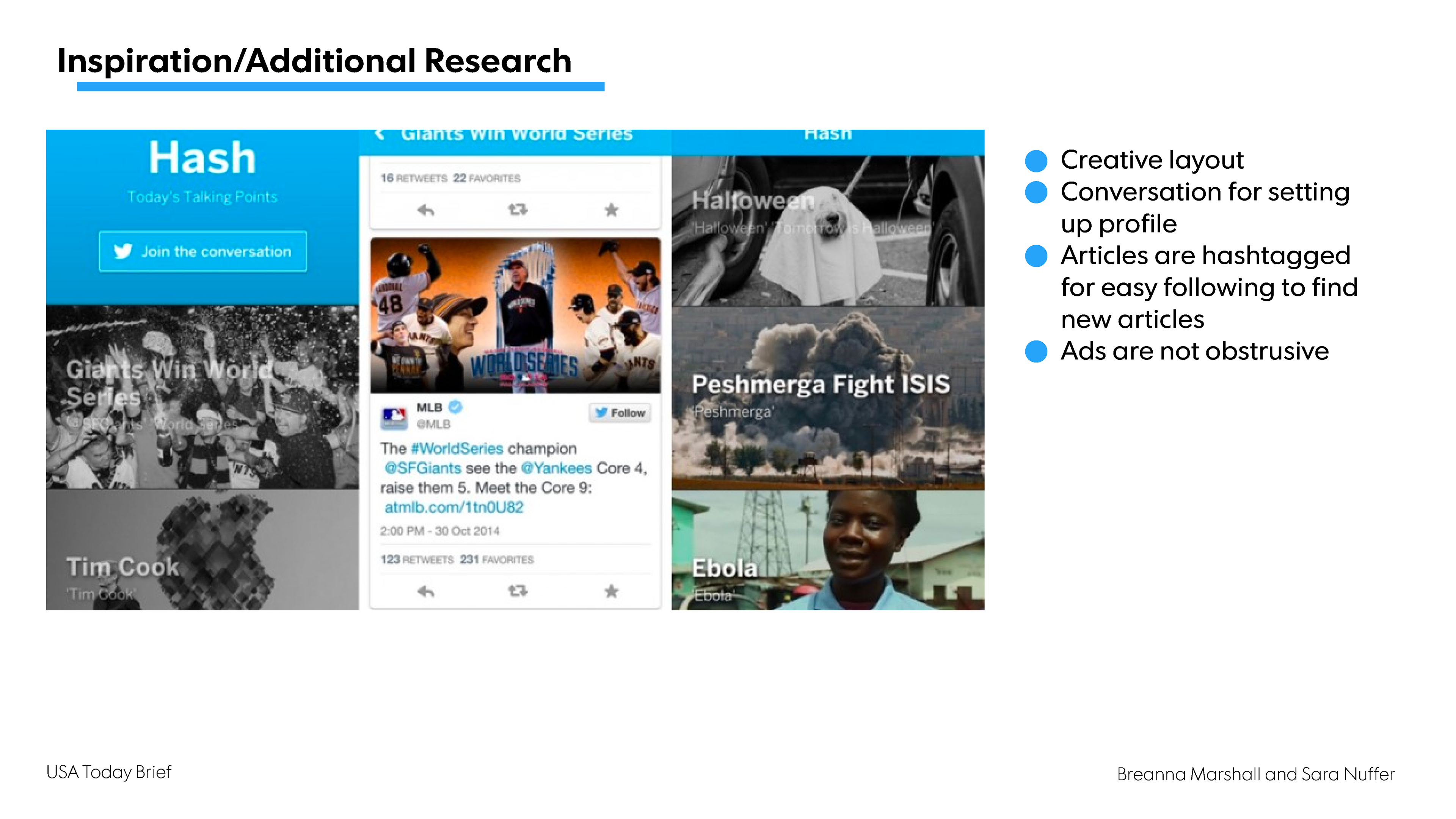Click reply icon under 16 retweets tweet

pos(425,210)
